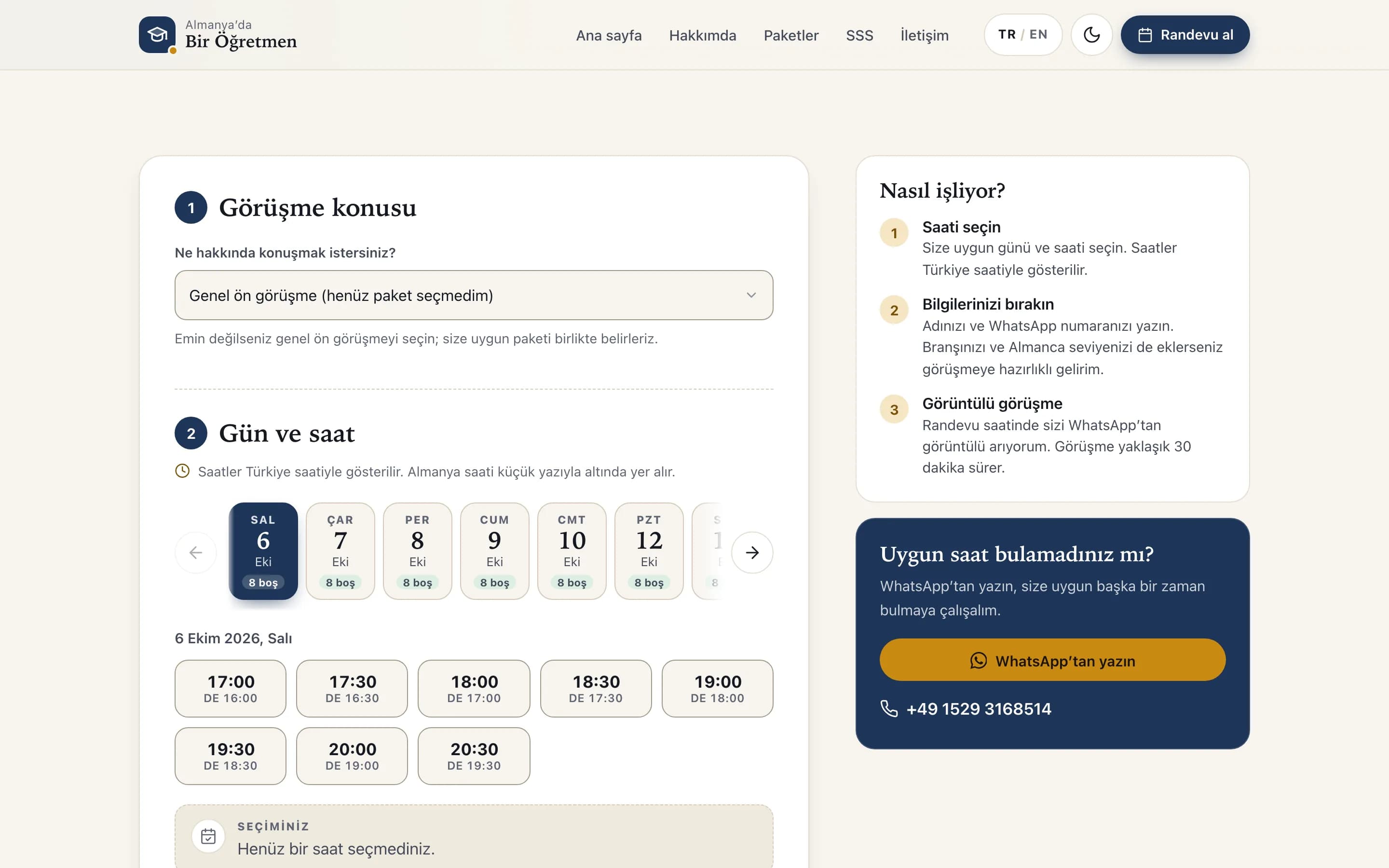The image size is (1389, 868).
Task: Toggle dark mode moon icon
Action: [x=1092, y=35]
